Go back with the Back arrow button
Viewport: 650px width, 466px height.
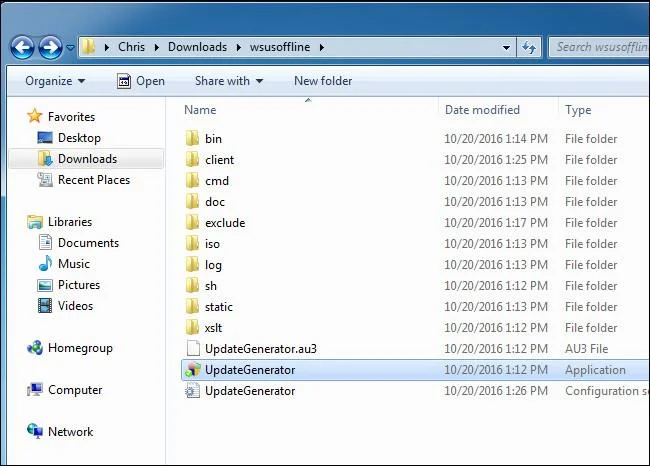tap(22, 47)
